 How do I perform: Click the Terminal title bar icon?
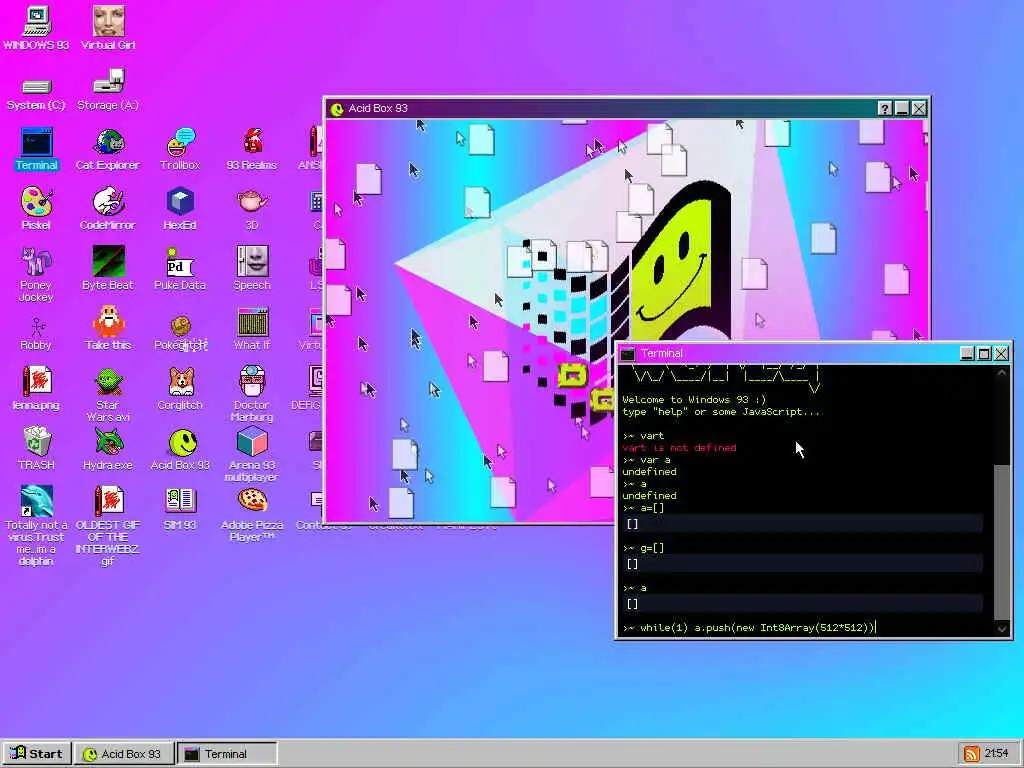pyautogui.click(x=628, y=353)
